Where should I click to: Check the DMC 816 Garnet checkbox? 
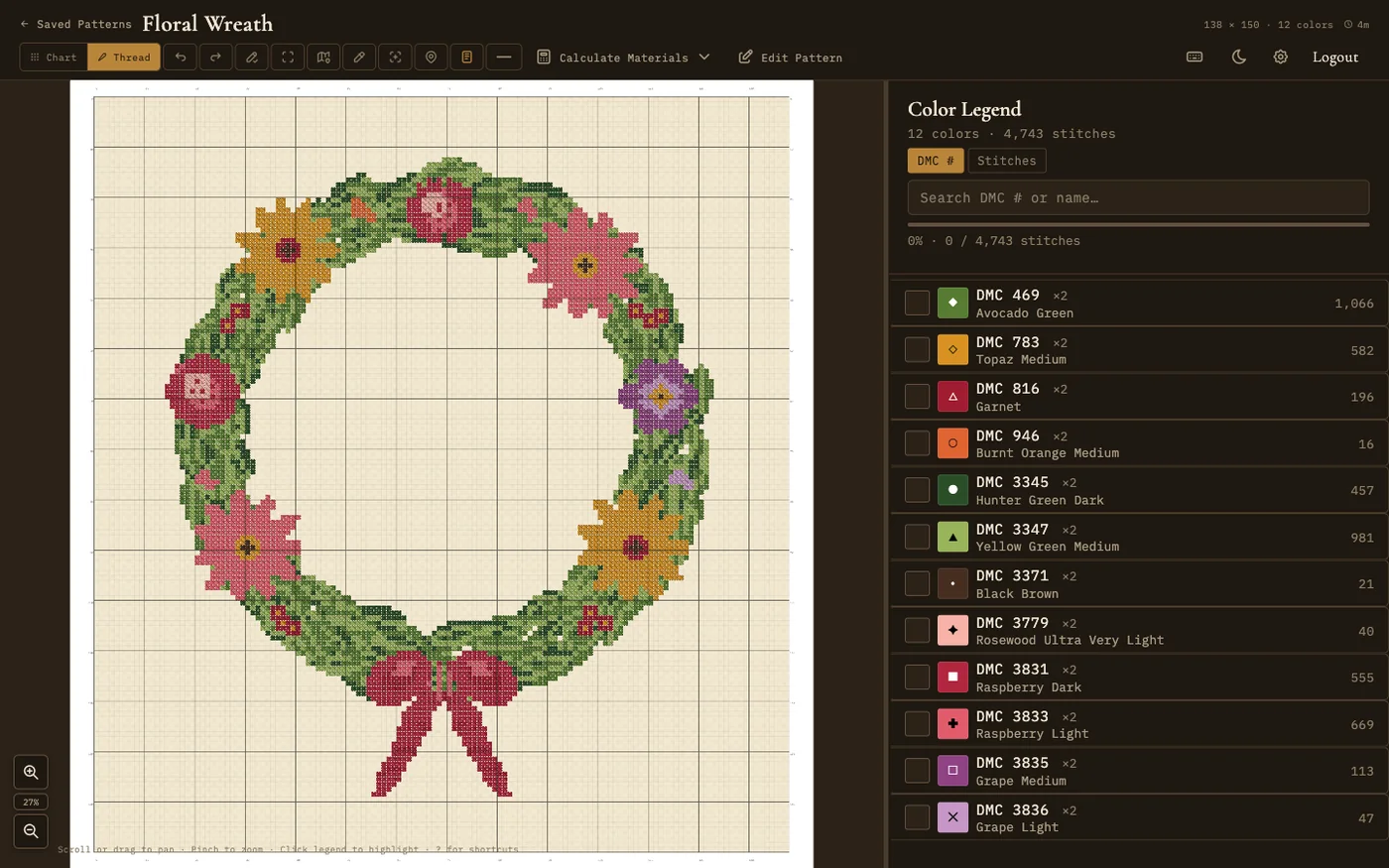[917, 396]
